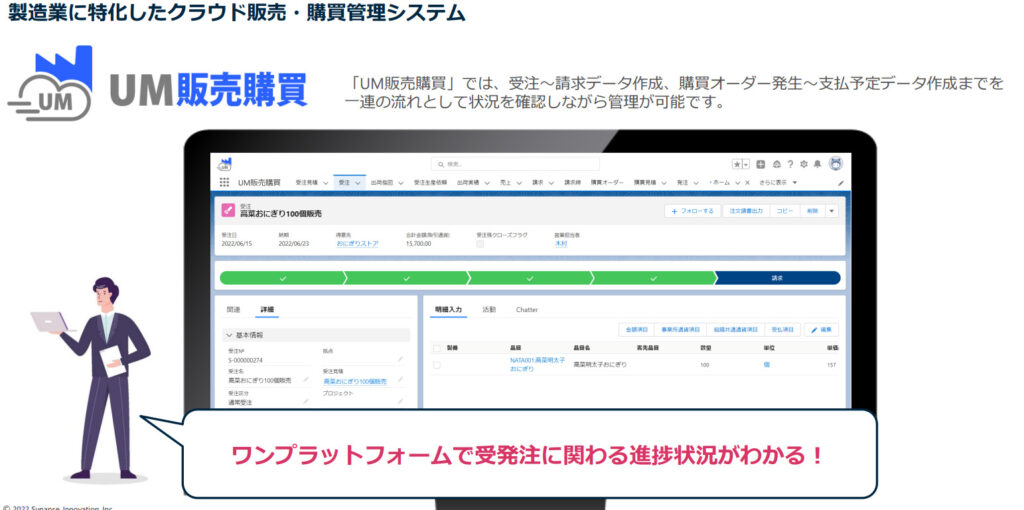
Task: Open the 受注見積 tab dropdown chevron
Action: point(326,183)
